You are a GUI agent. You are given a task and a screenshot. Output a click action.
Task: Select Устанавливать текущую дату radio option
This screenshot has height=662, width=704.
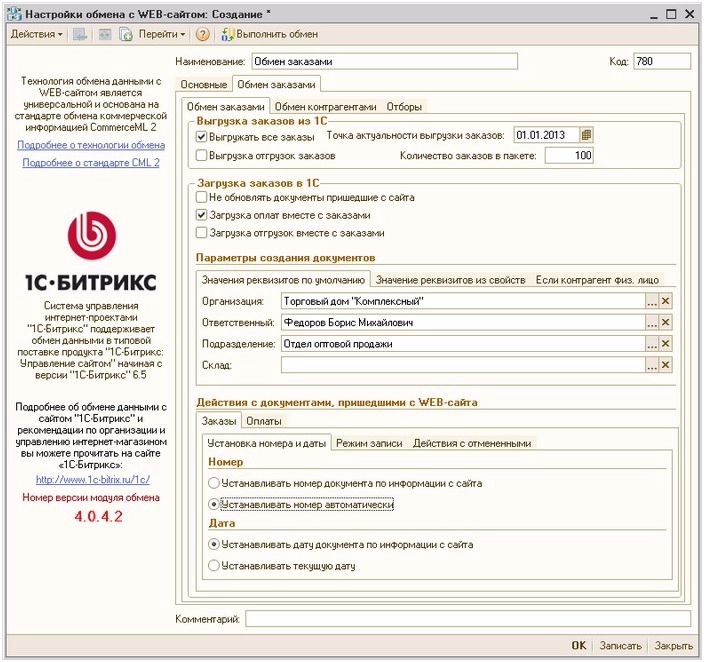[x=212, y=566]
